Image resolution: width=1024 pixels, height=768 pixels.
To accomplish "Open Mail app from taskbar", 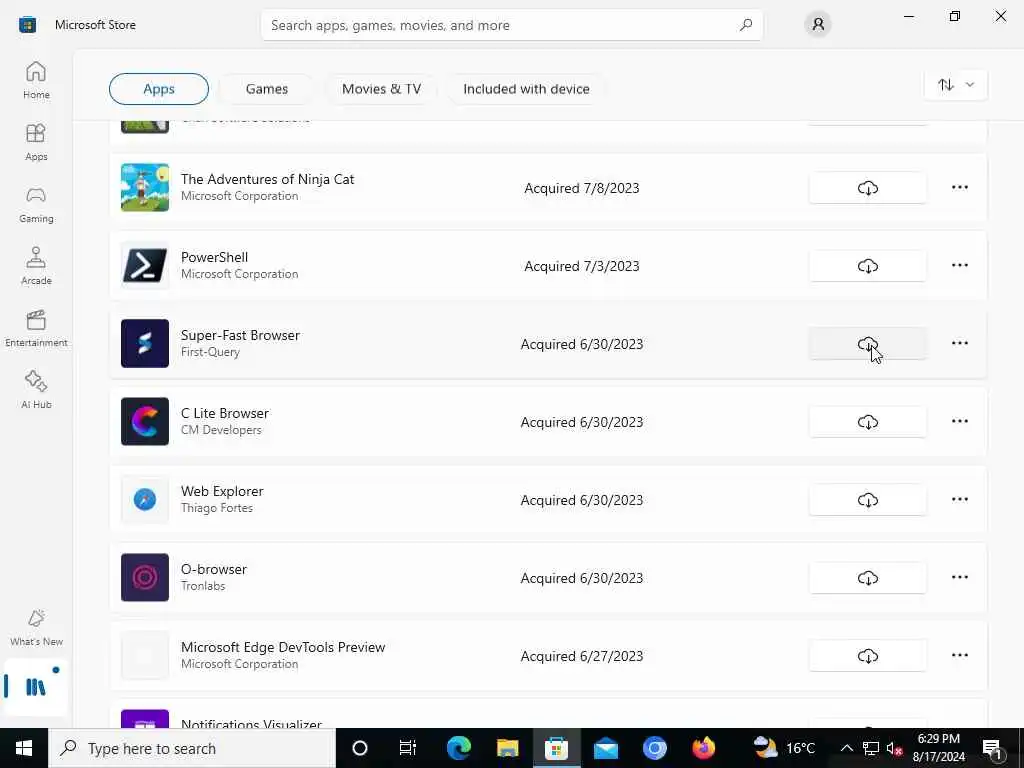I will (605, 748).
